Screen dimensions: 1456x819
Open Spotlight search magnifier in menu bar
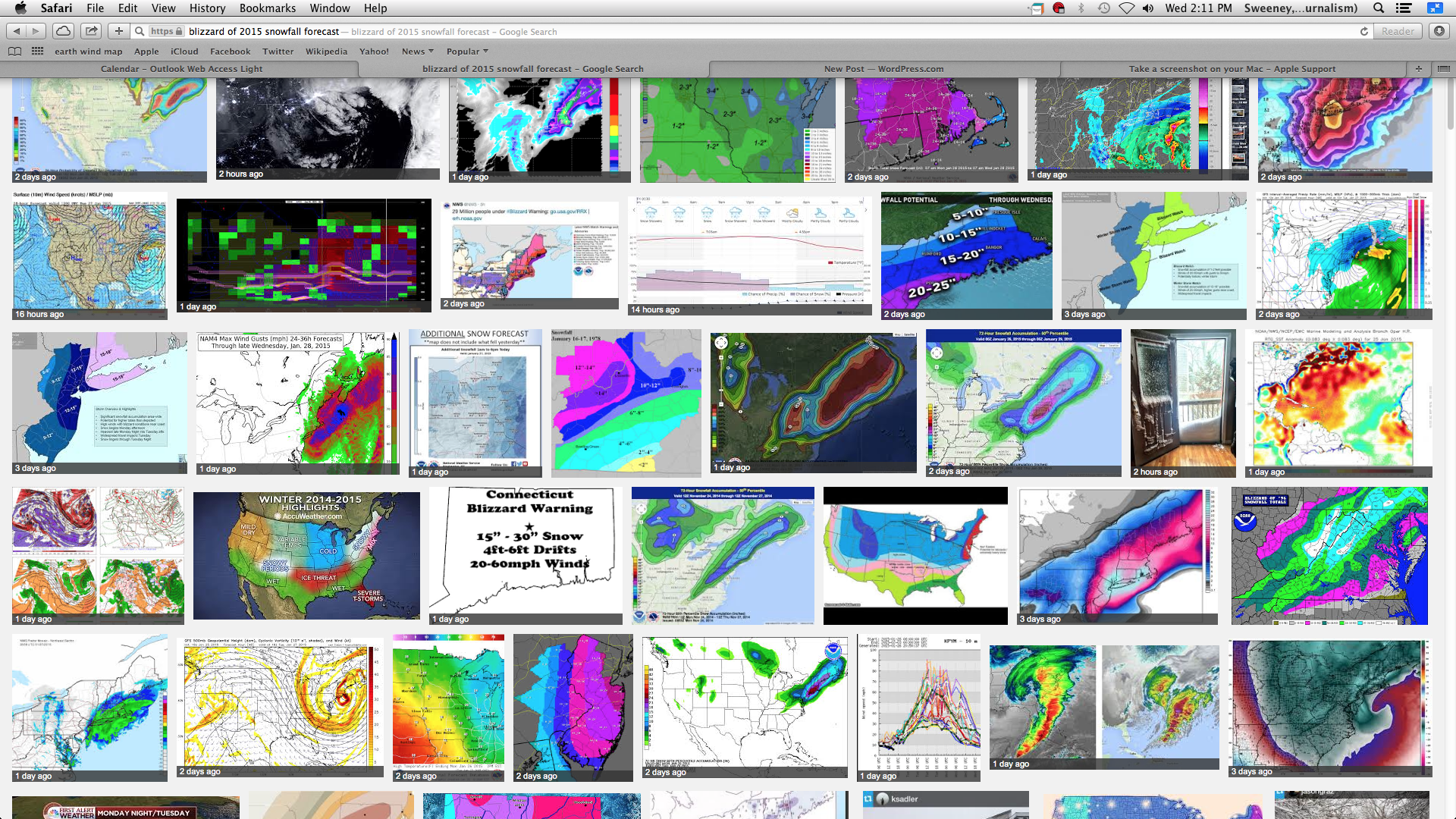pyautogui.click(x=1379, y=8)
